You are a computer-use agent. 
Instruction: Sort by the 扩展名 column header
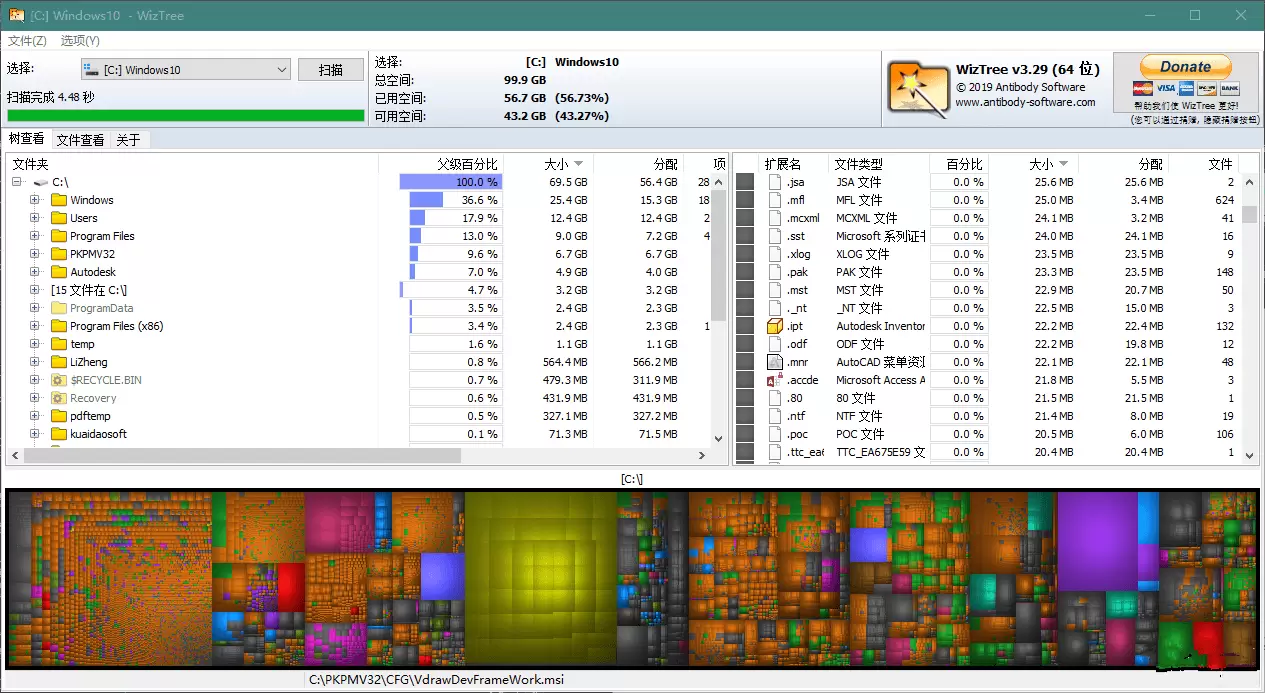tap(795, 164)
